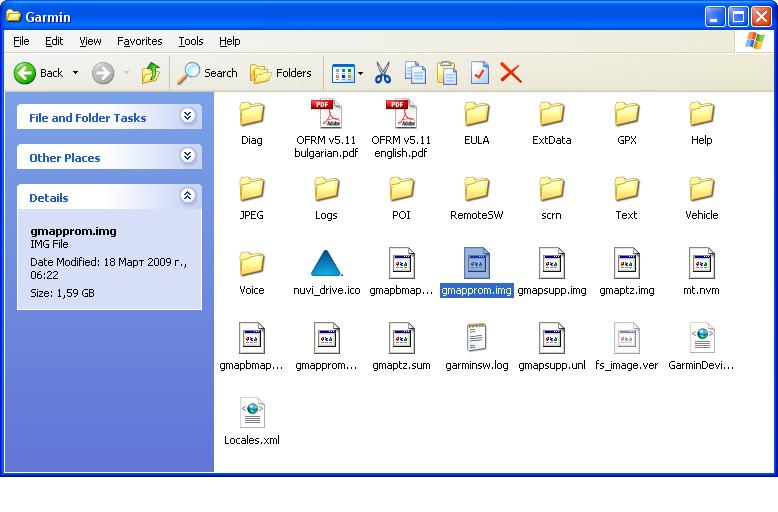The height and width of the screenshot is (512, 778).
Task: Toggle the Folders pane button
Action: 281,73
